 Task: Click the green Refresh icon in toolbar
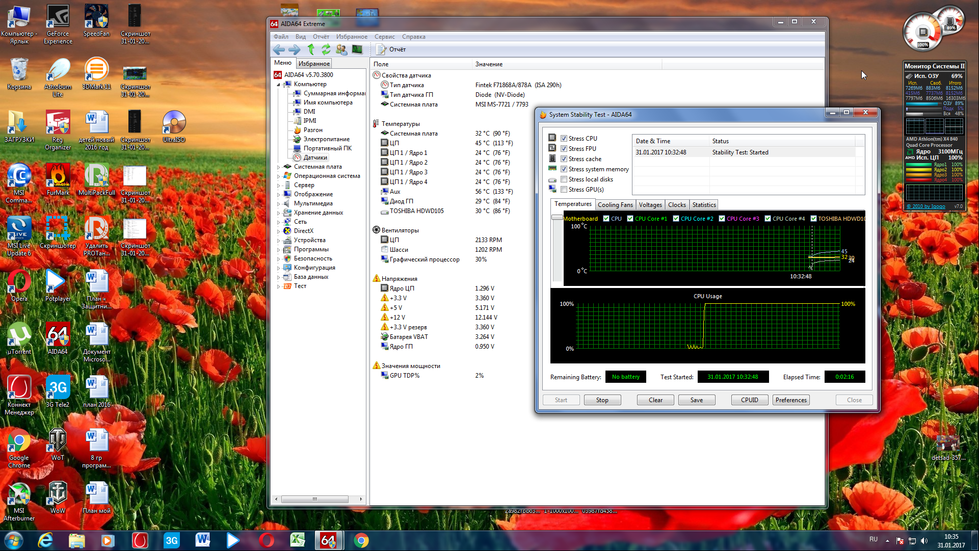326,49
